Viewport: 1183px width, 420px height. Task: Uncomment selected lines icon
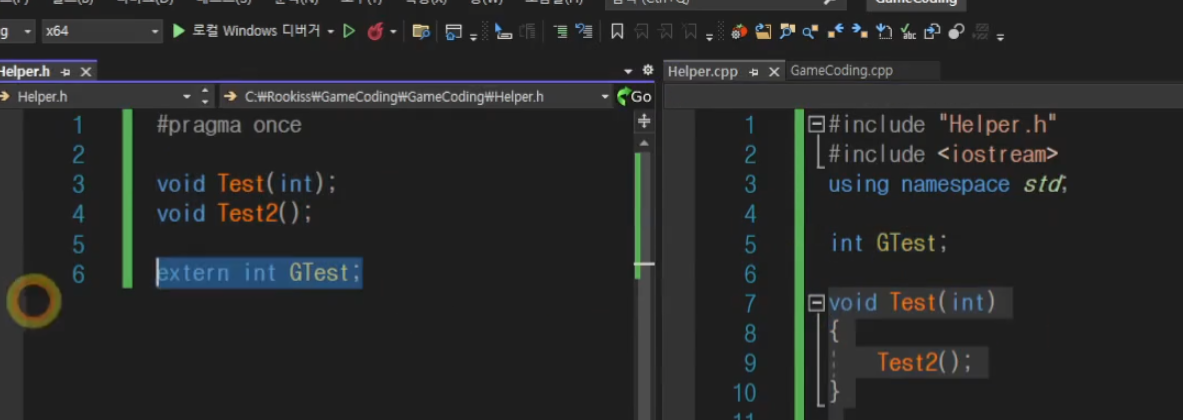[x=583, y=32]
